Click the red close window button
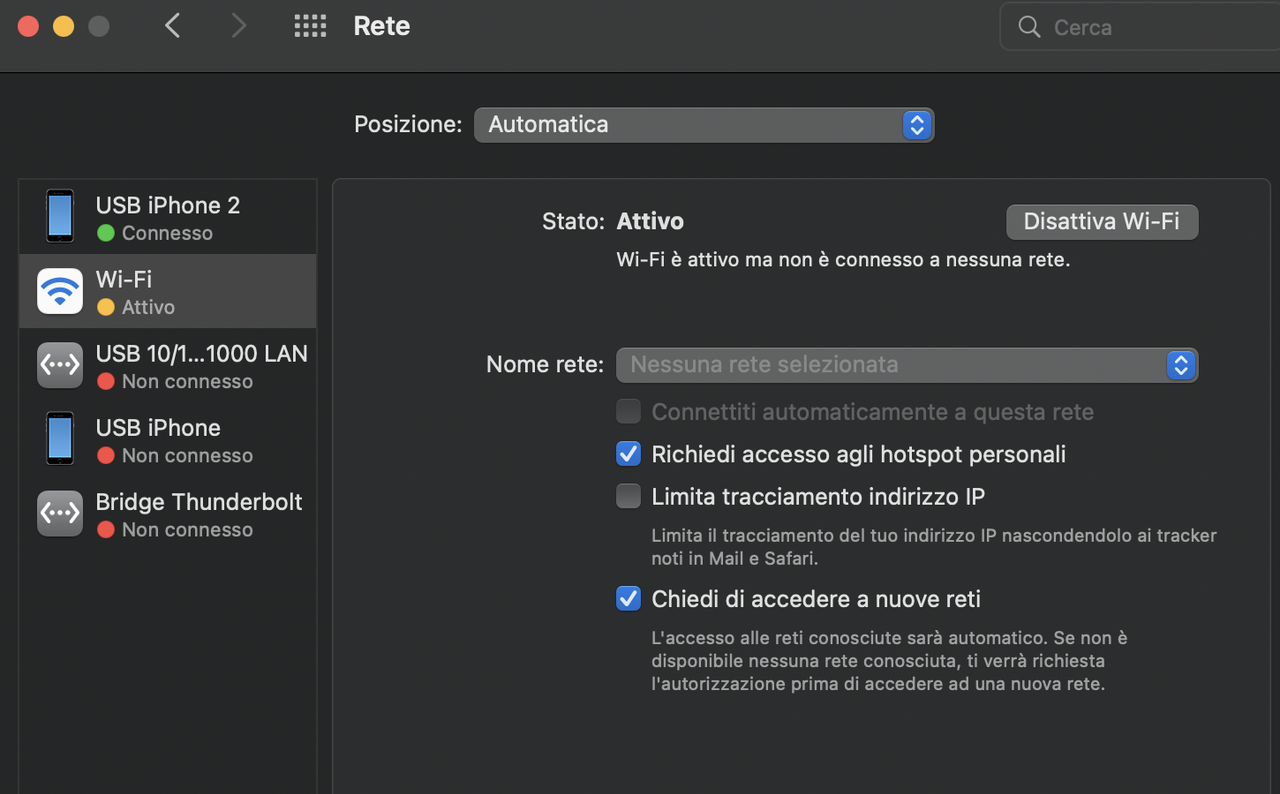 tap(28, 26)
